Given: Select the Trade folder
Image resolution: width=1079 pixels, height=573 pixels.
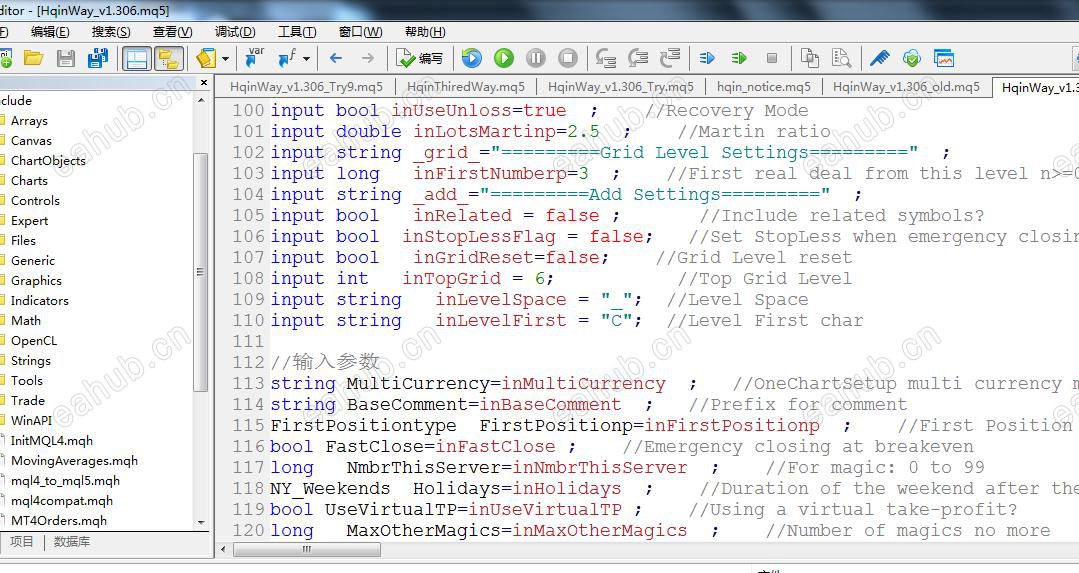Looking at the screenshot, I should [x=28, y=400].
